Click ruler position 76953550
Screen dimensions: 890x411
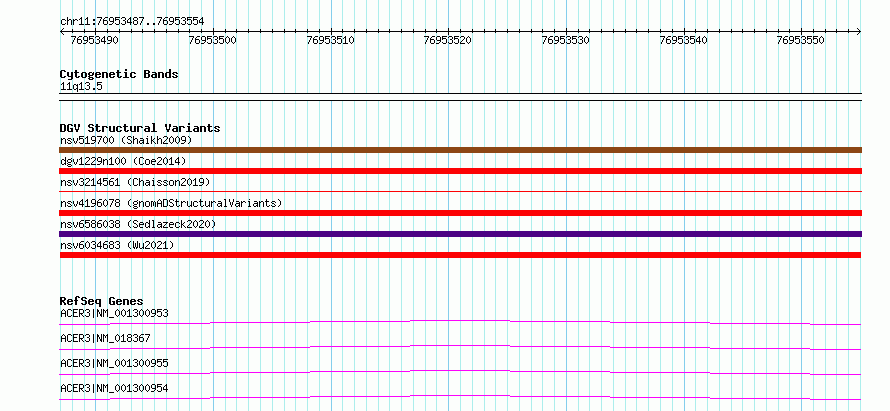pos(801,40)
